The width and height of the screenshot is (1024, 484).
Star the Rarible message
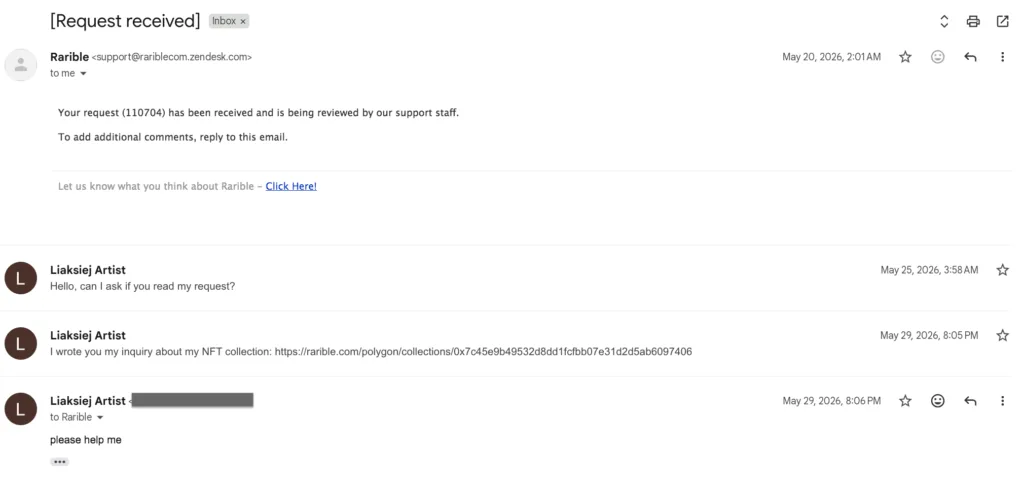point(905,57)
